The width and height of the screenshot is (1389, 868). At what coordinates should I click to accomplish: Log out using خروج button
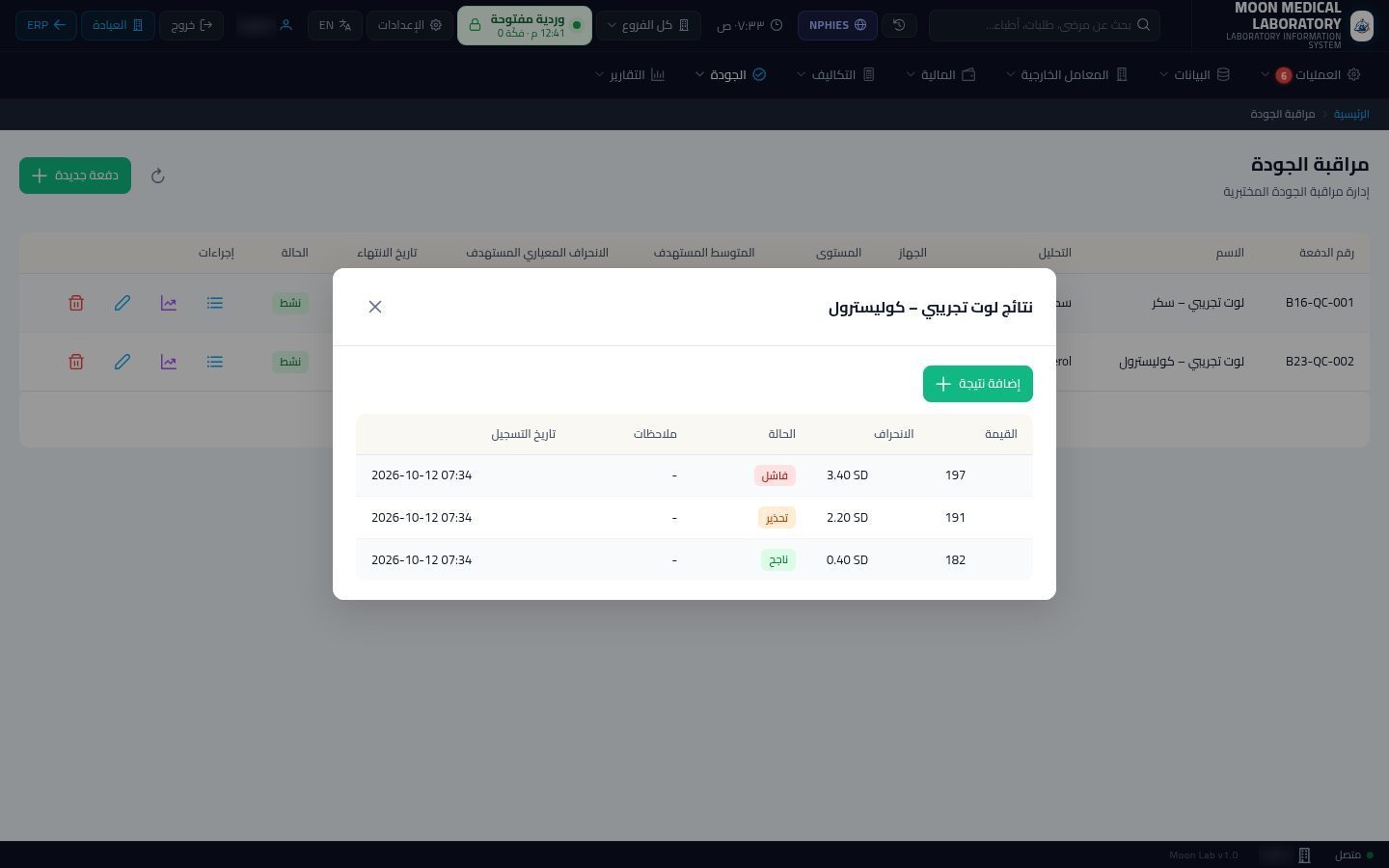(x=192, y=25)
